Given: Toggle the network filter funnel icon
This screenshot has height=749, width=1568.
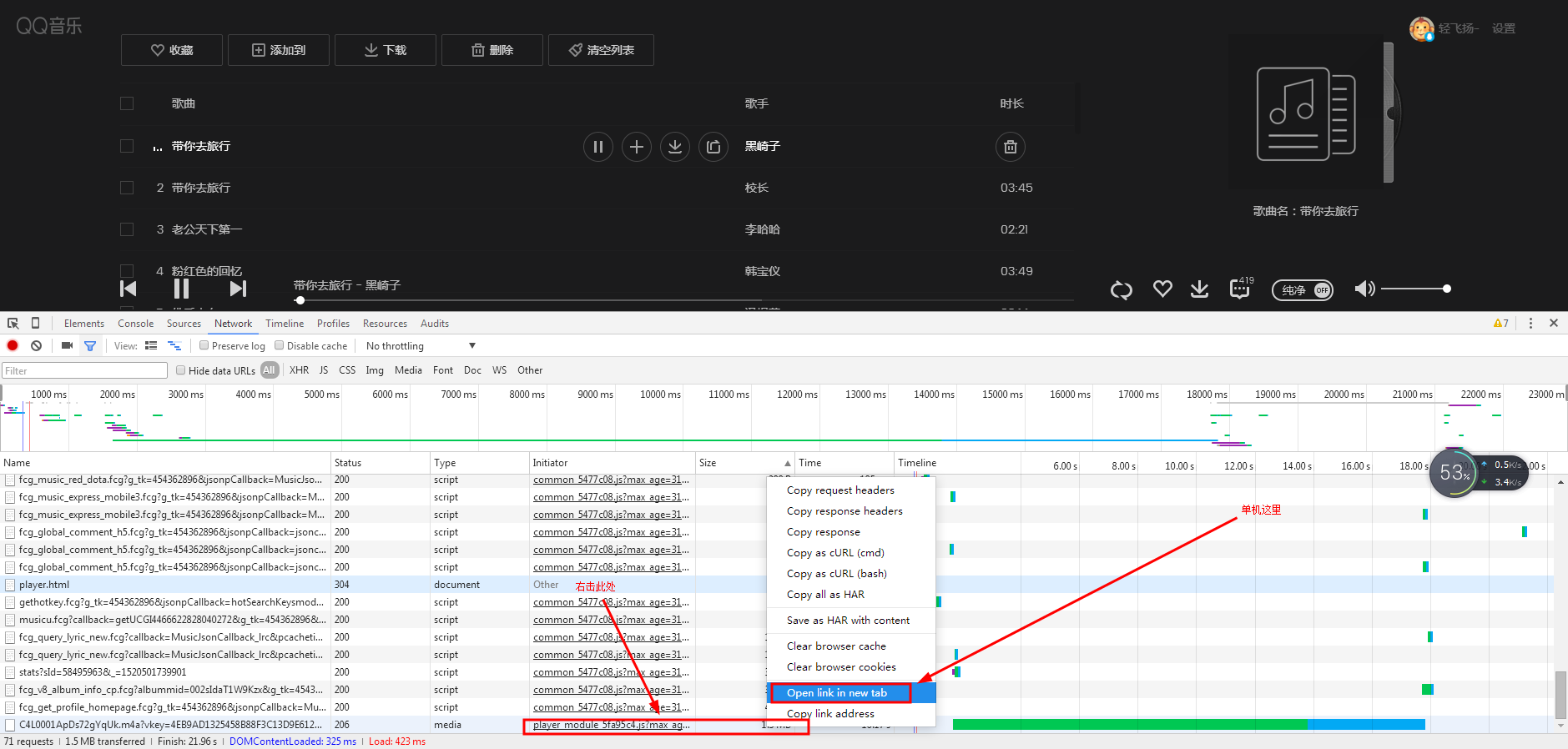Looking at the screenshot, I should [90, 345].
